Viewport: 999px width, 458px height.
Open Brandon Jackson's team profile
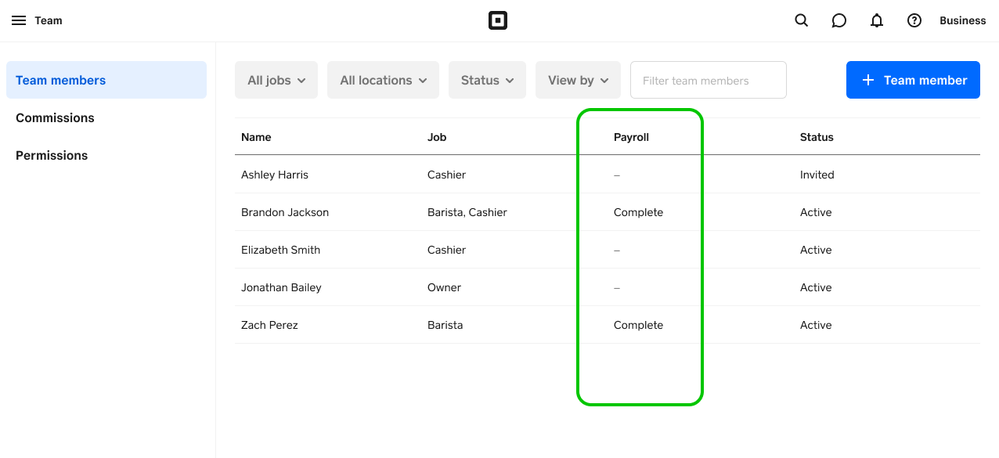coord(285,213)
